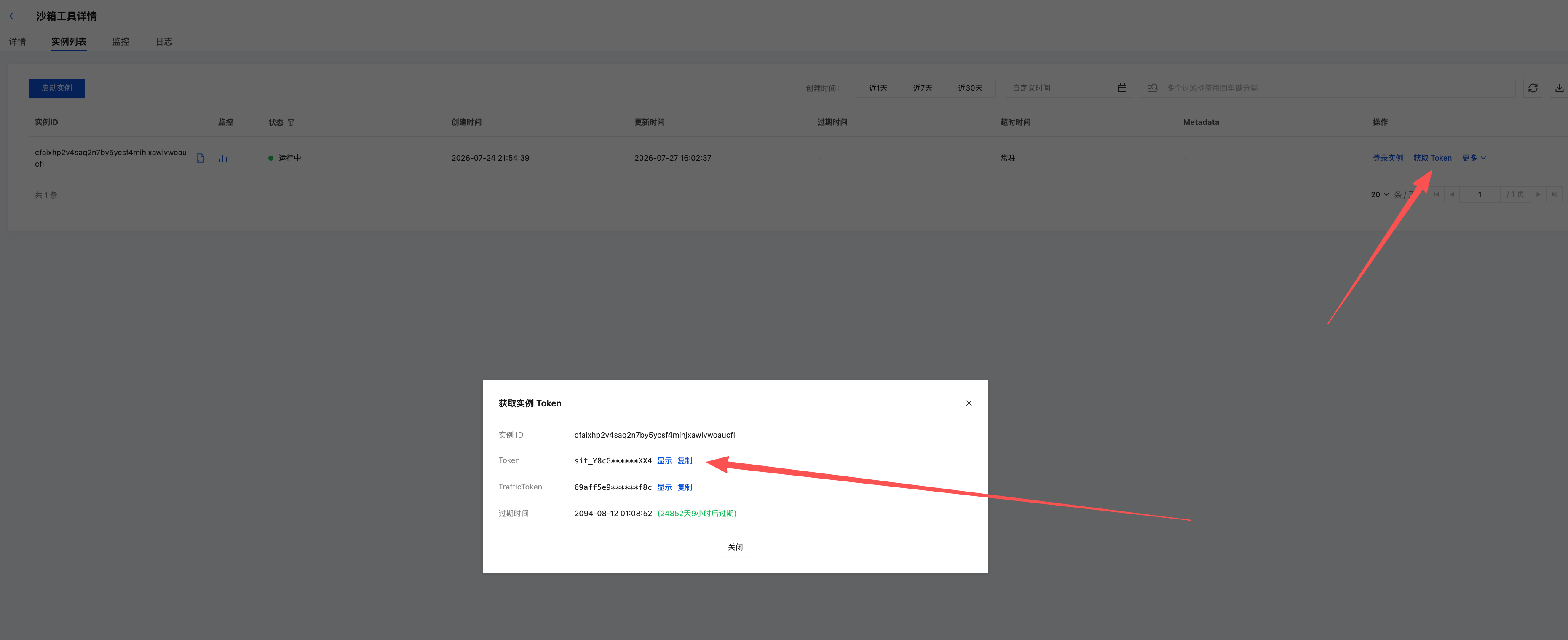Open the calendar date picker icon

1122,88
